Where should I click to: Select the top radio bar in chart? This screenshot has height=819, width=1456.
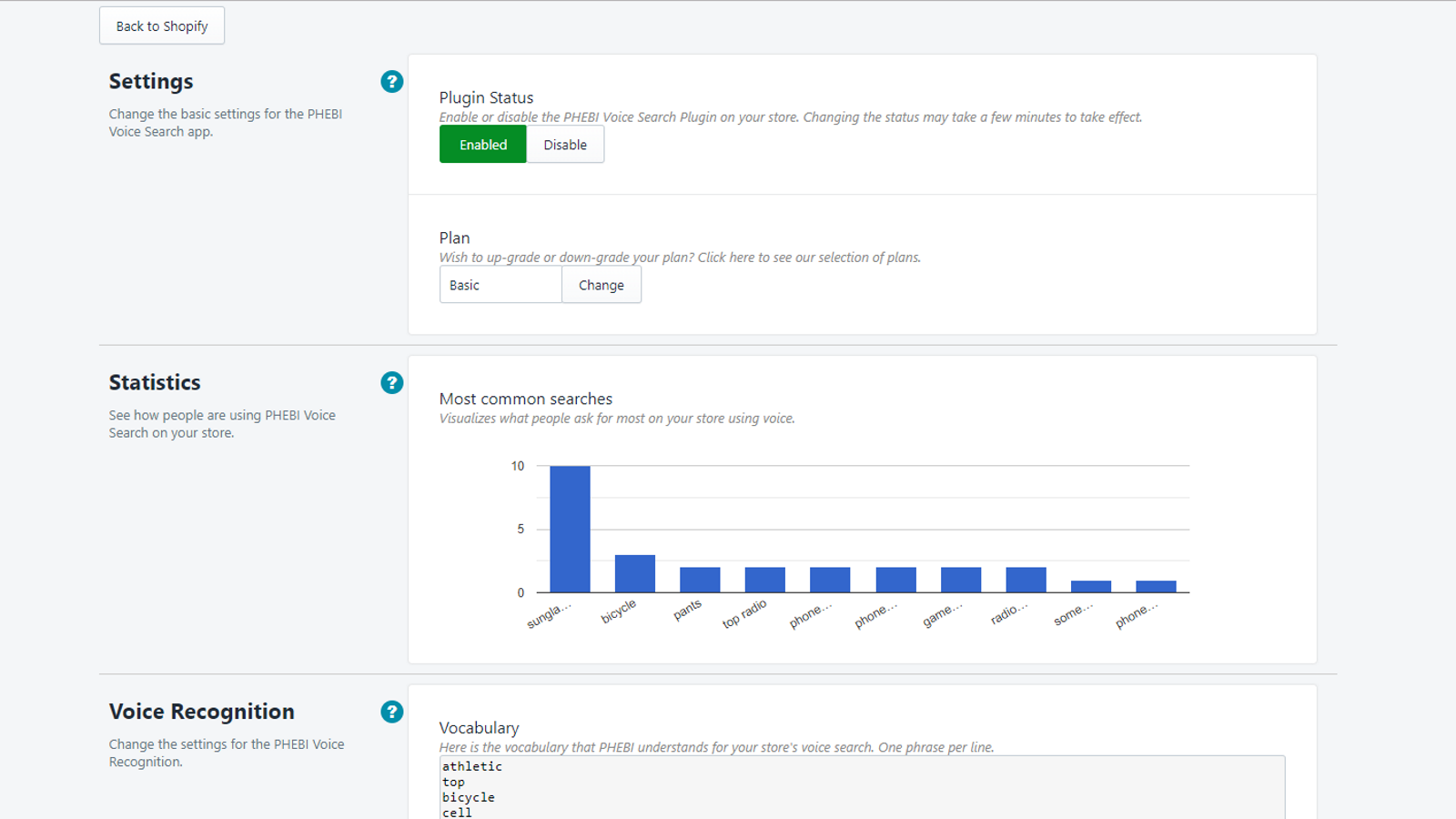tap(765, 580)
